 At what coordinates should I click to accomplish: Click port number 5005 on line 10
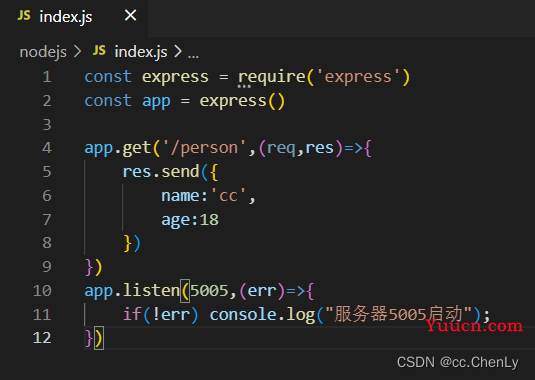[209, 291]
